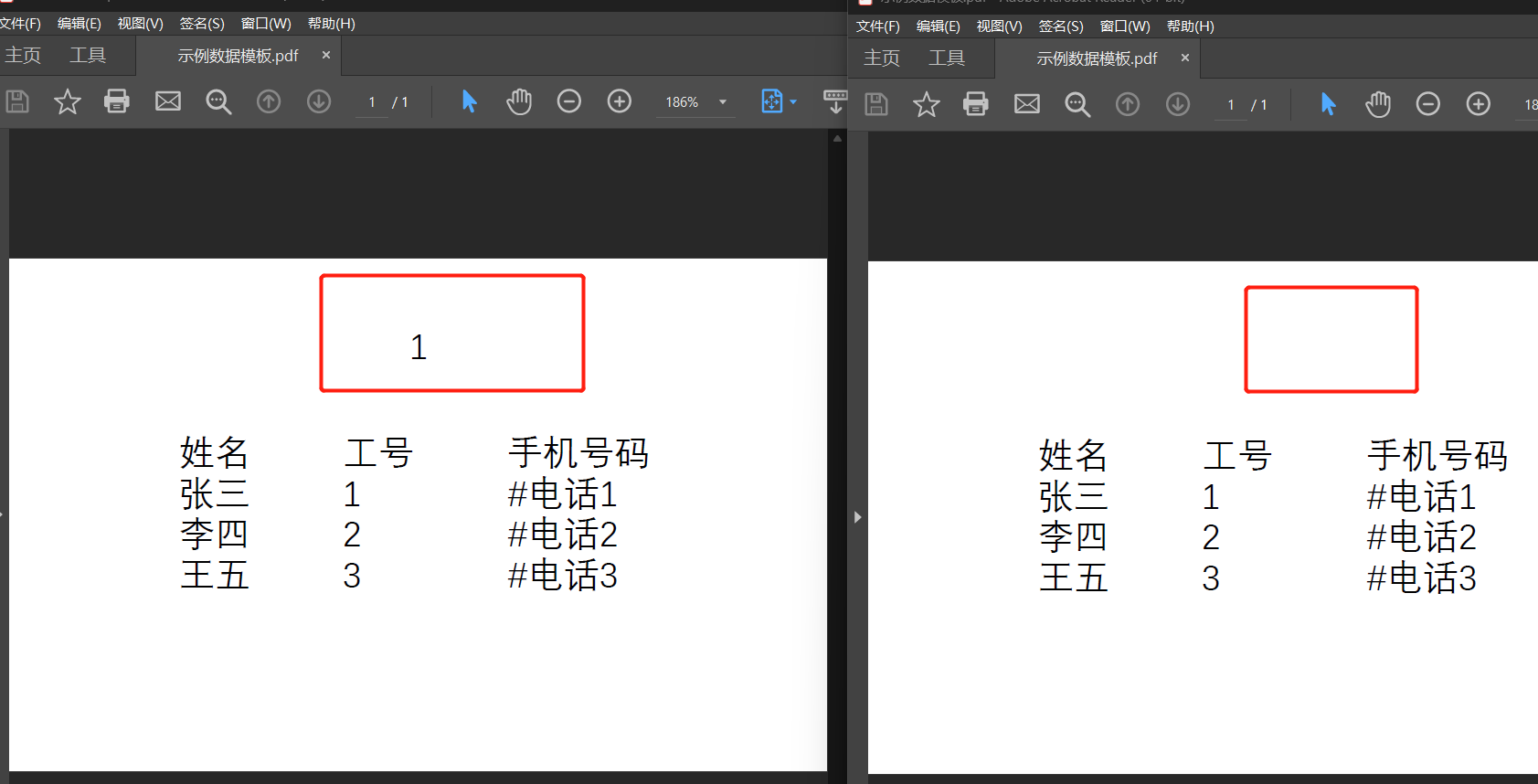Image resolution: width=1538 pixels, height=784 pixels.
Task: Click the next page down arrow in left window
Action: click(x=318, y=101)
